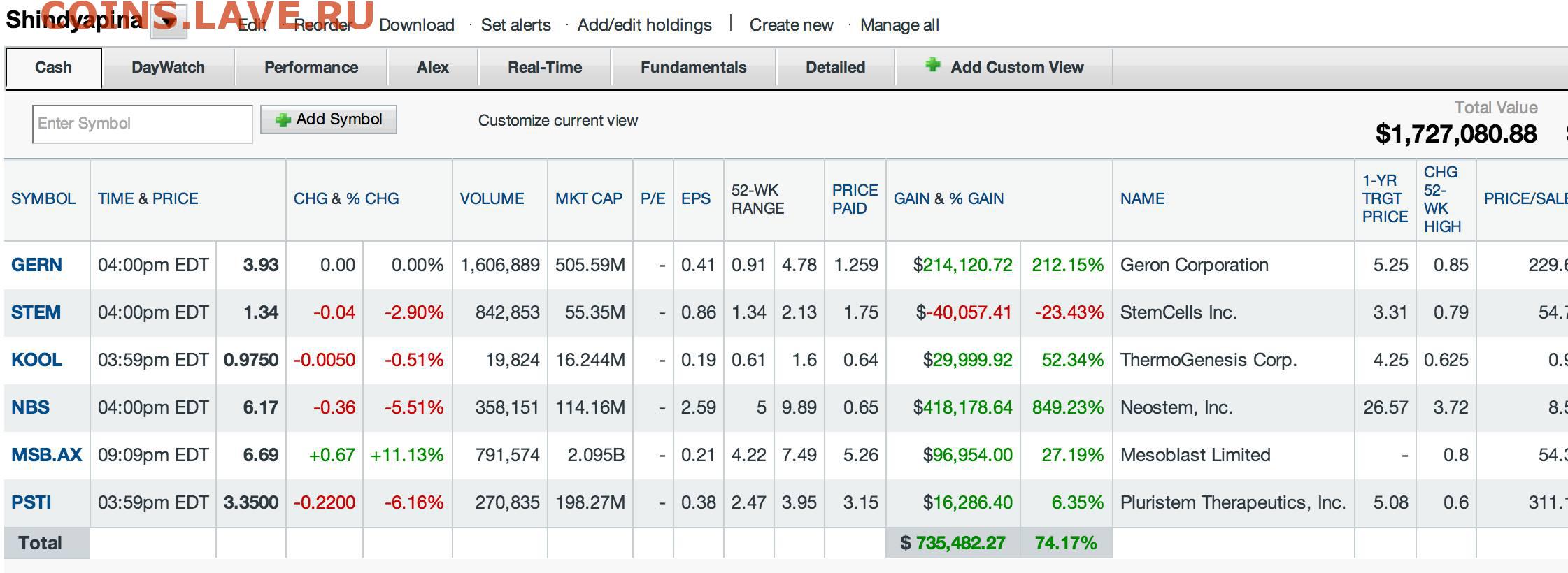1568x573 pixels.
Task: Click the Neostem, Inc. name cell
Action: 1176,407
